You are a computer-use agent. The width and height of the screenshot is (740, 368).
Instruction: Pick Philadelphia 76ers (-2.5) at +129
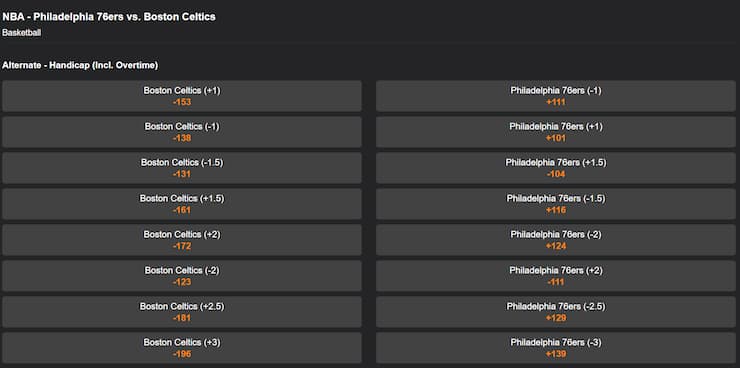coord(555,312)
